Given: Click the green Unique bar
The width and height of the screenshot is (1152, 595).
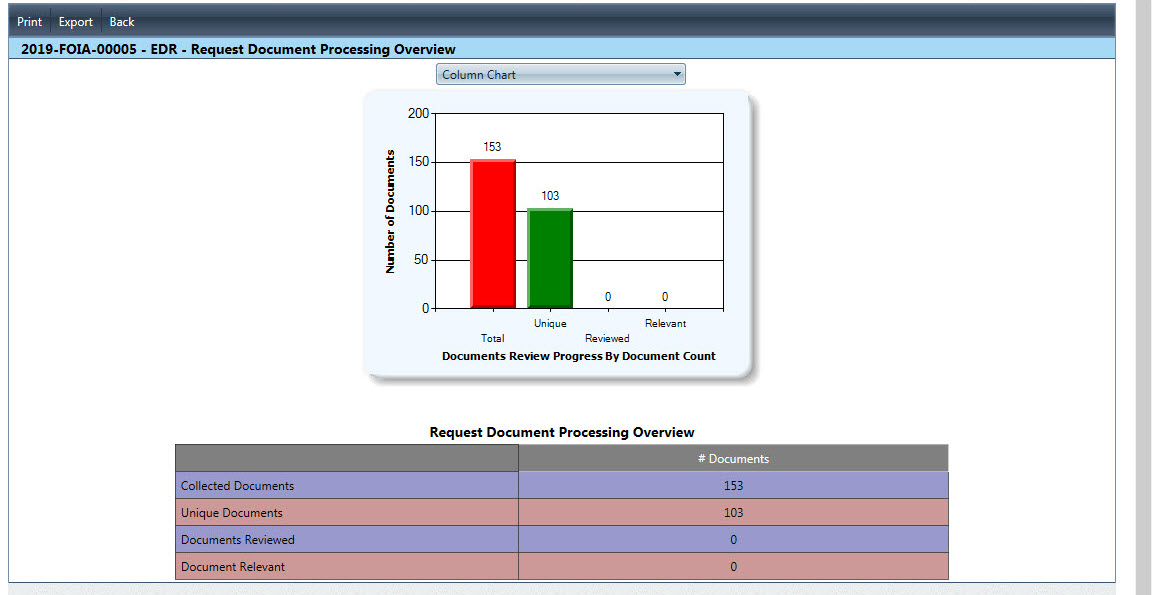Looking at the screenshot, I should click(x=550, y=259).
